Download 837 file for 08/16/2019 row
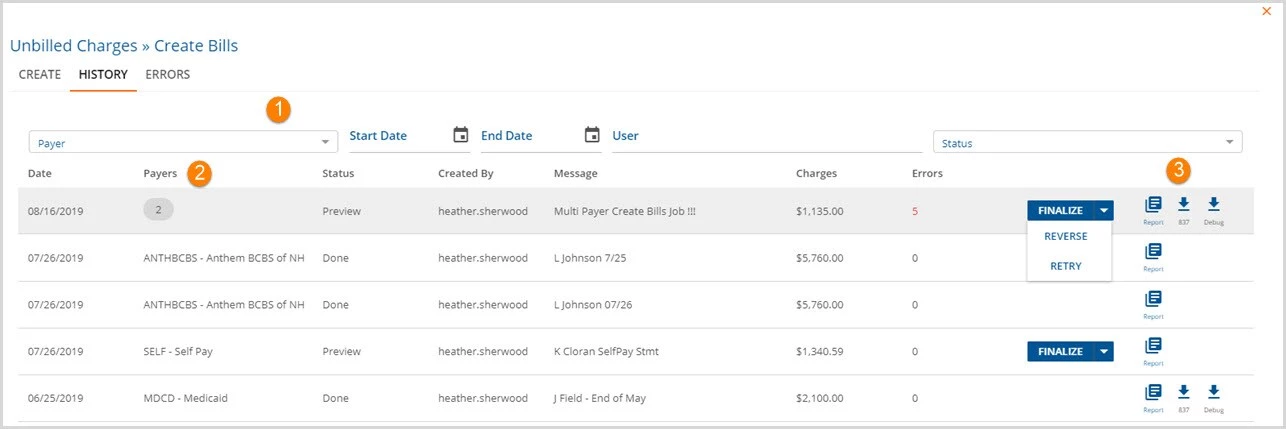The width and height of the screenshot is (1286, 429). point(1183,205)
